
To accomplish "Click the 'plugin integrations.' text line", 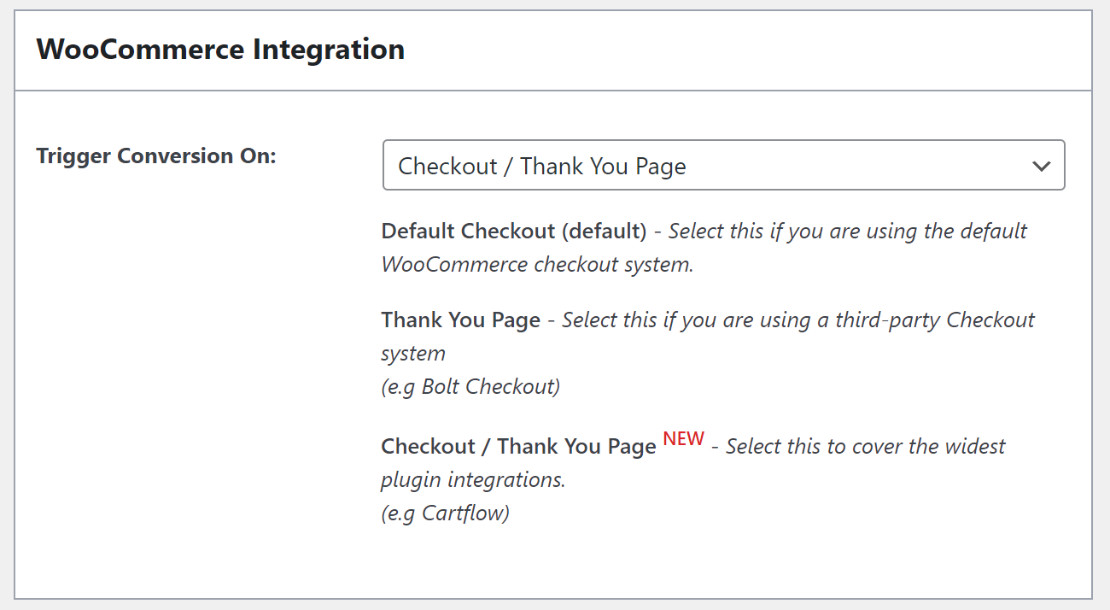I will [x=473, y=480].
